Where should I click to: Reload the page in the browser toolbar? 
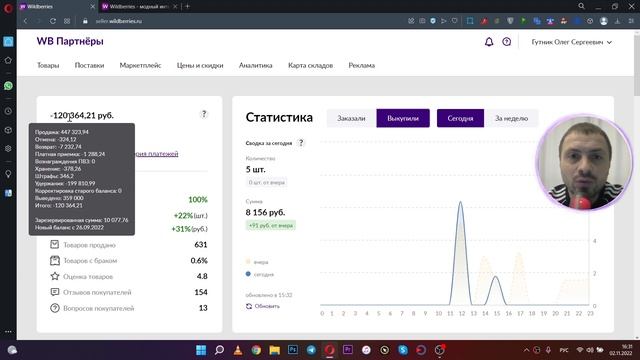coord(53,21)
